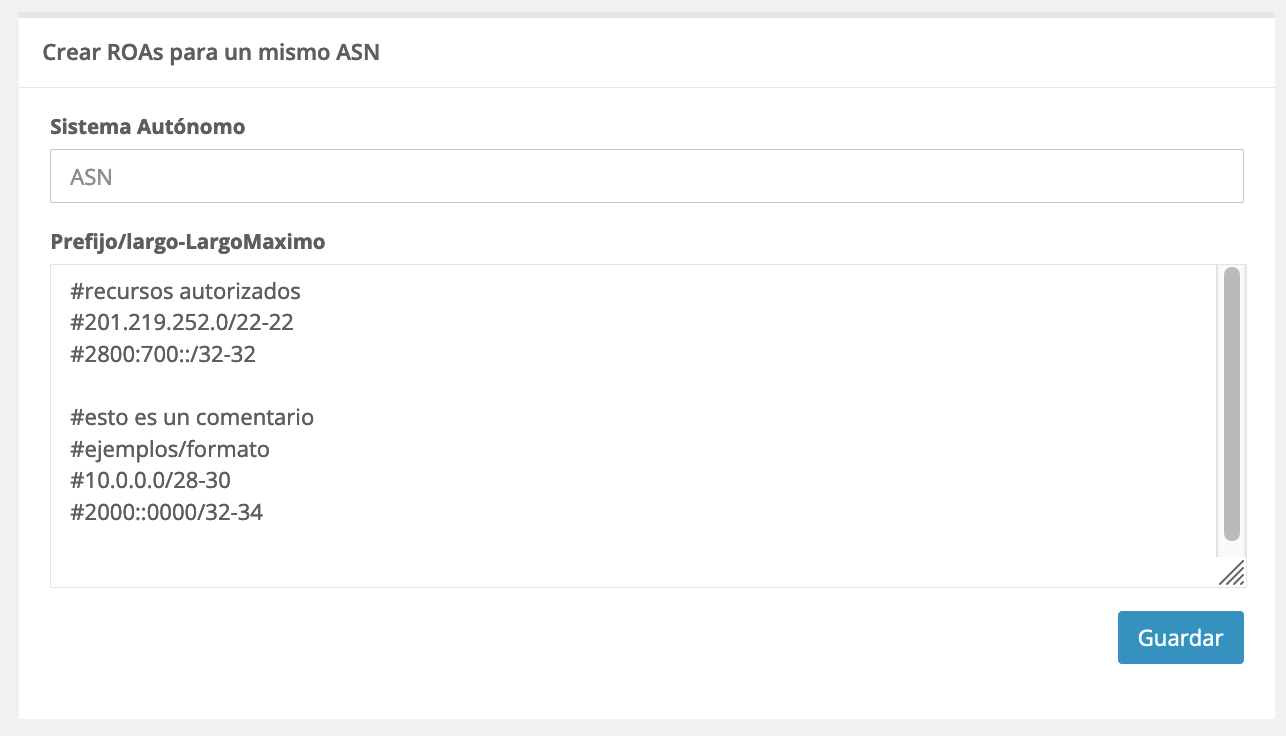Click the scrollbar track below the thumb

(x=1231, y=549)
